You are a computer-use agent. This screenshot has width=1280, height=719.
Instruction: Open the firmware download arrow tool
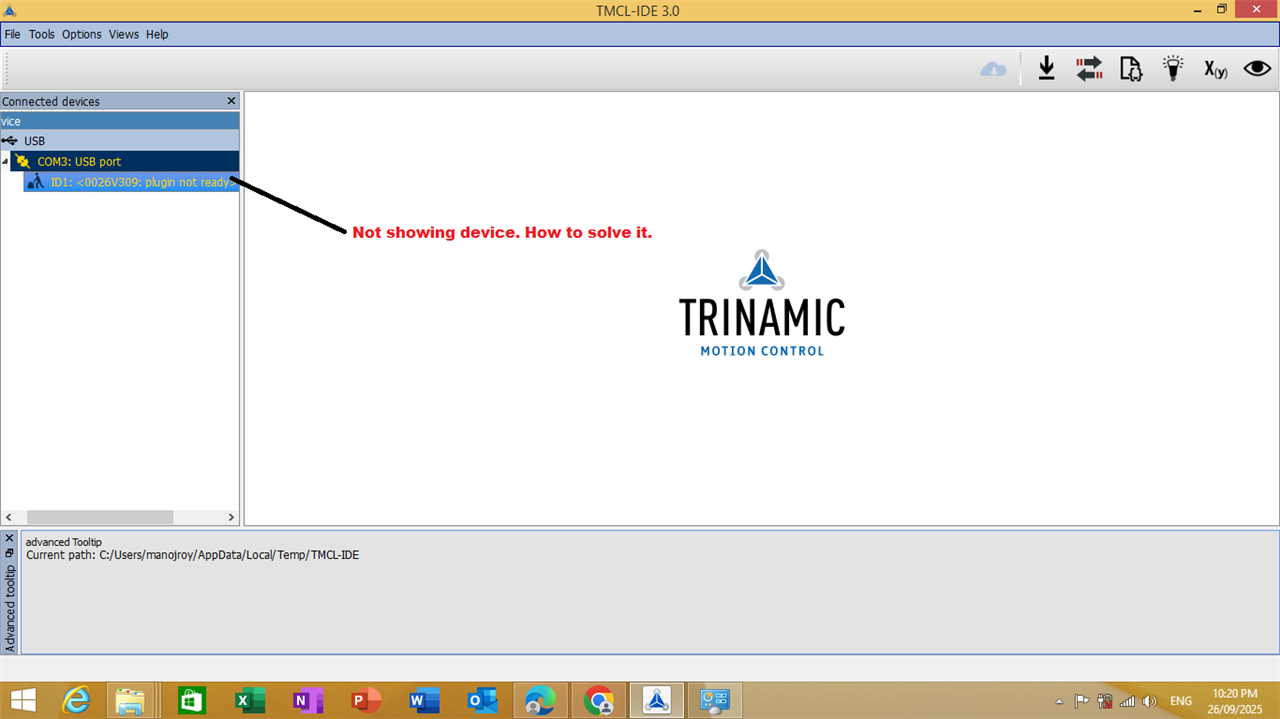coord(1046,68)
